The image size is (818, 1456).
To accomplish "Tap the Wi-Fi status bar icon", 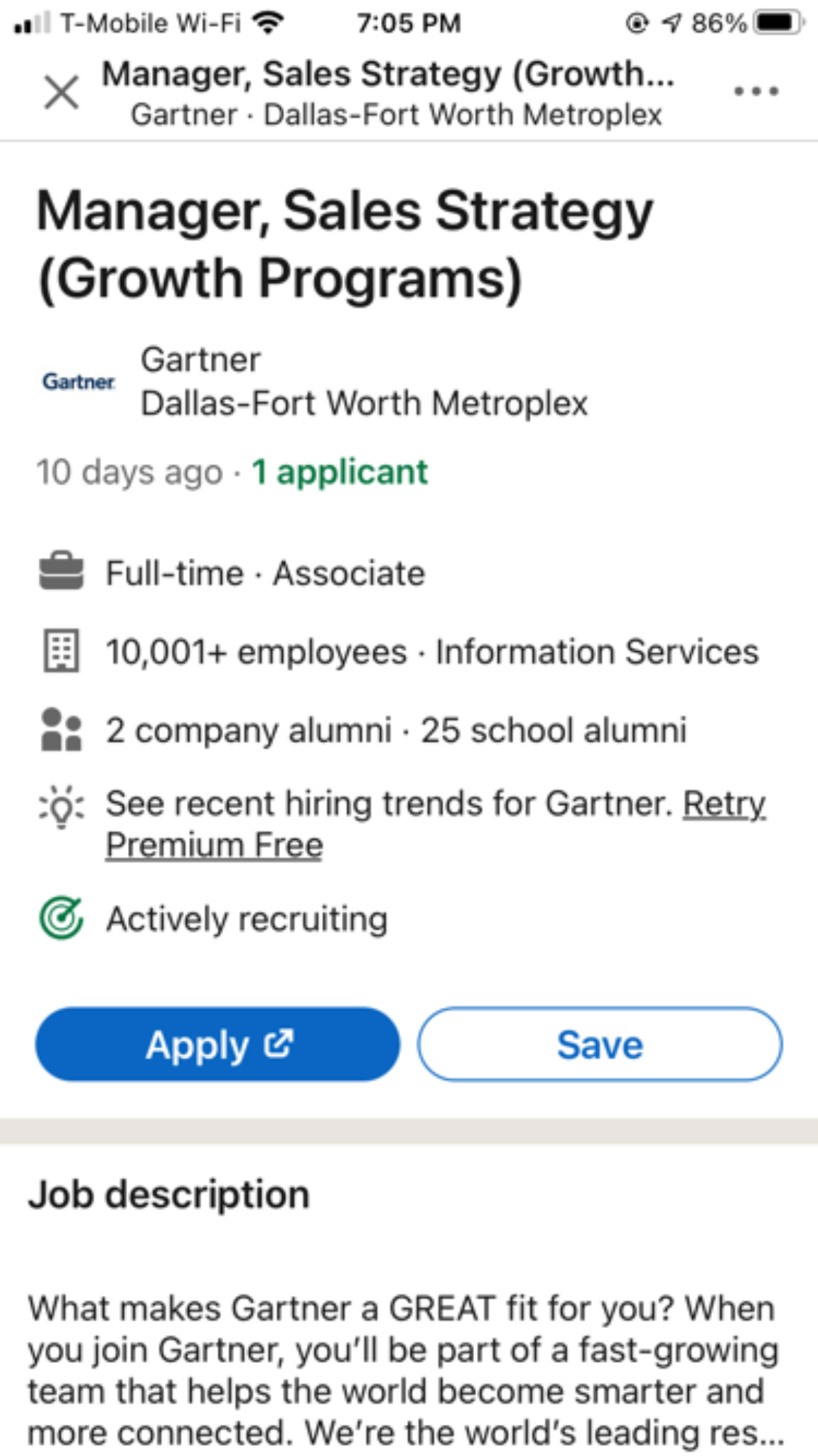I will click(268, 23).
